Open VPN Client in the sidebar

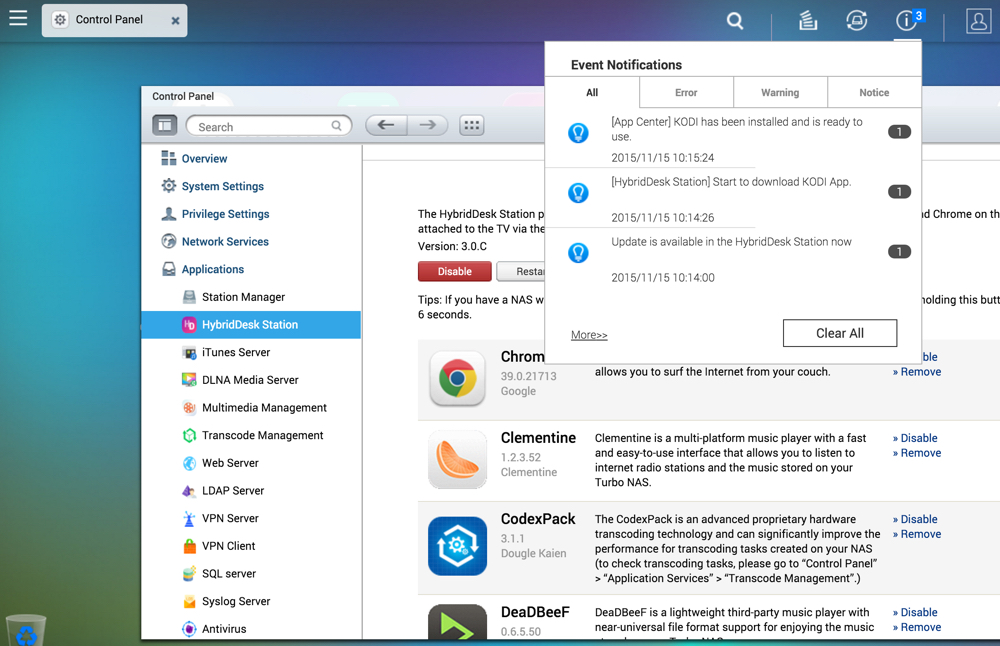point(251,546)
